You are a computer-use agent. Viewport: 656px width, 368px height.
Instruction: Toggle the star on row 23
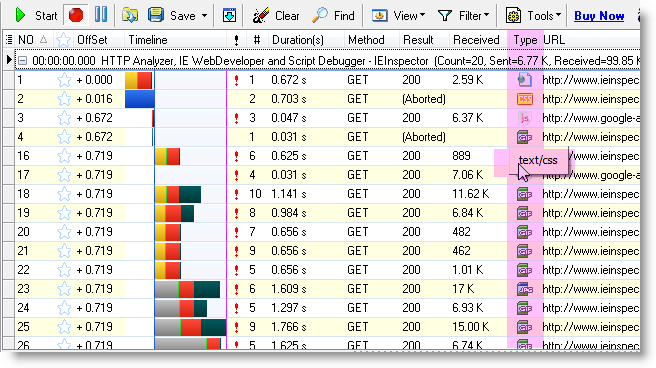pos(64,289)
